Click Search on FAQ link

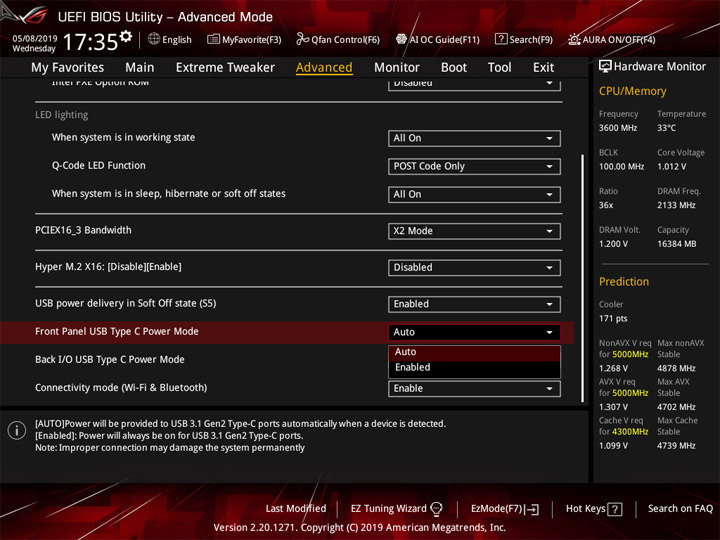pos(680,509)
